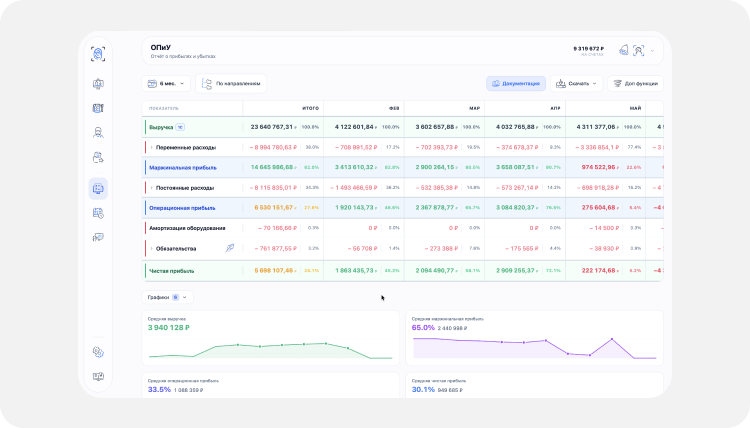This screenshot has width=750, height=428.
Task: Click the average revenue 3 940 128 ₽
Action: (169, 328)
